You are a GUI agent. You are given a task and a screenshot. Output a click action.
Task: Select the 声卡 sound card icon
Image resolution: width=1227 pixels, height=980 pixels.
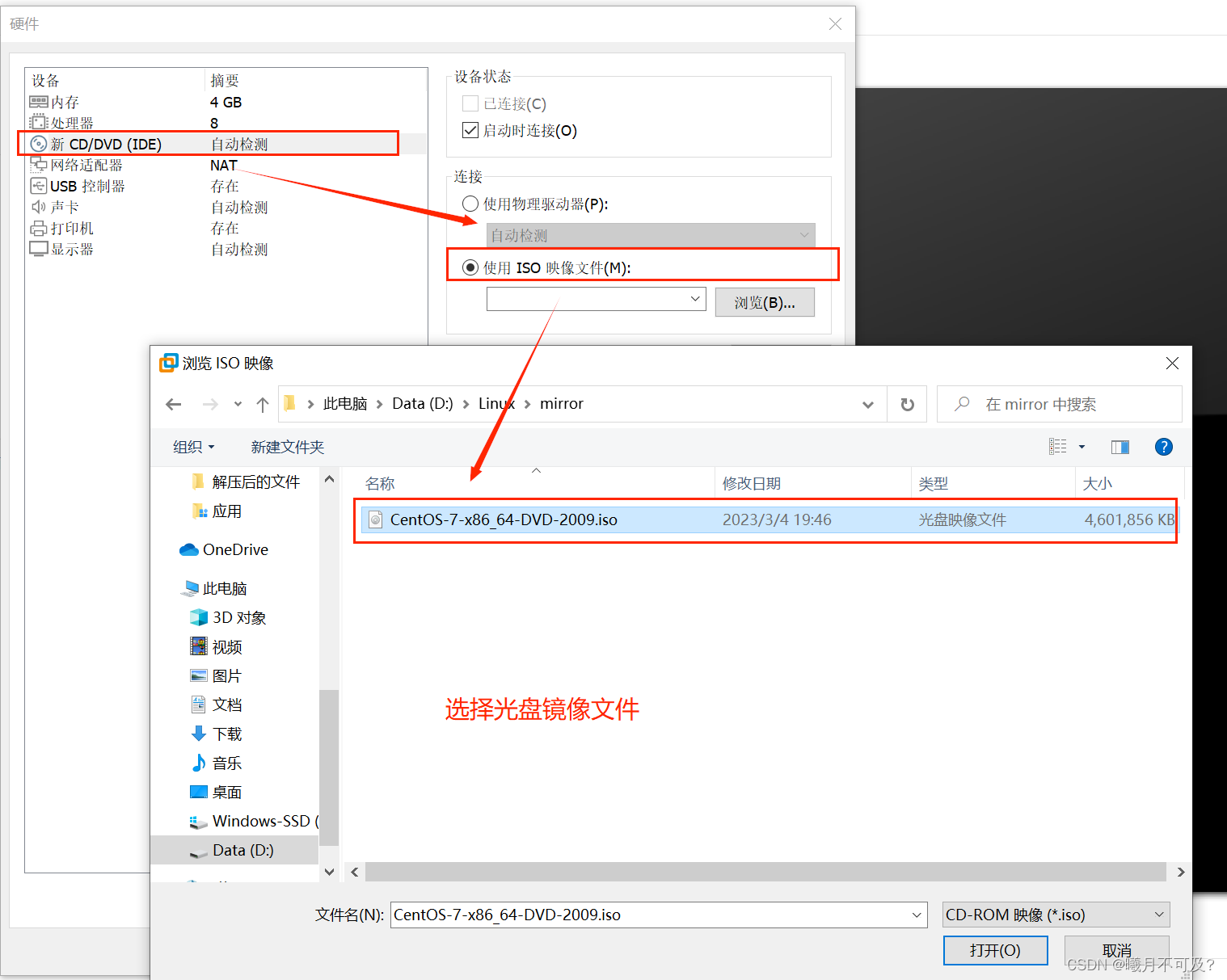click(x=39, y=207)
